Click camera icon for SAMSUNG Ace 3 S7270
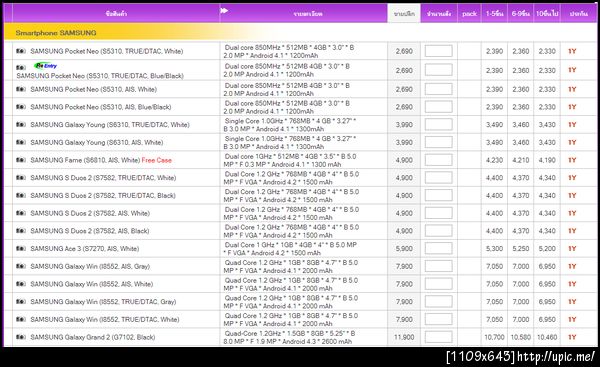Viewport: 600px width, 367px height. coord(21,248)
